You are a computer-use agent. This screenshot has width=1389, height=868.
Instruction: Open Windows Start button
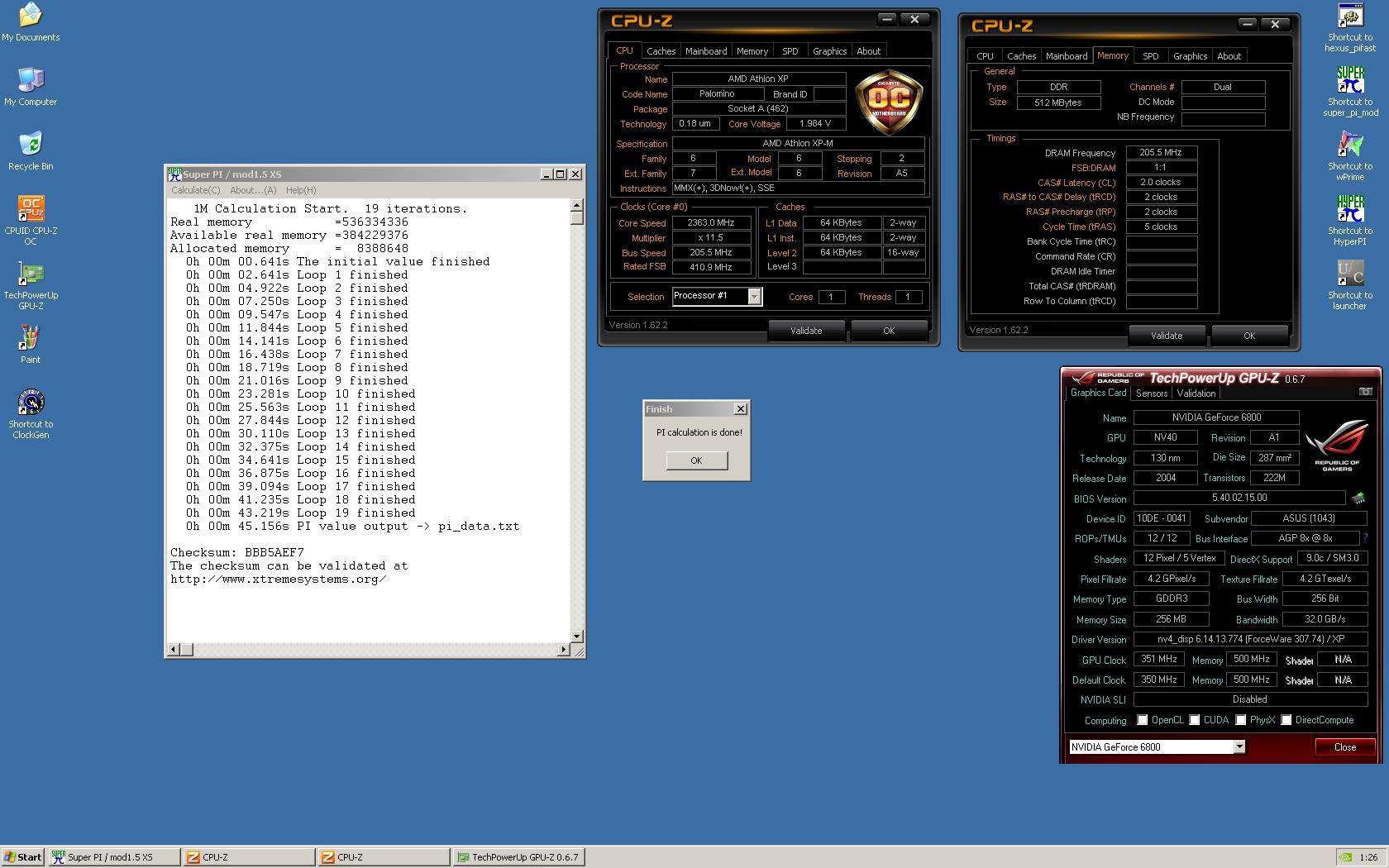[23, 857]
